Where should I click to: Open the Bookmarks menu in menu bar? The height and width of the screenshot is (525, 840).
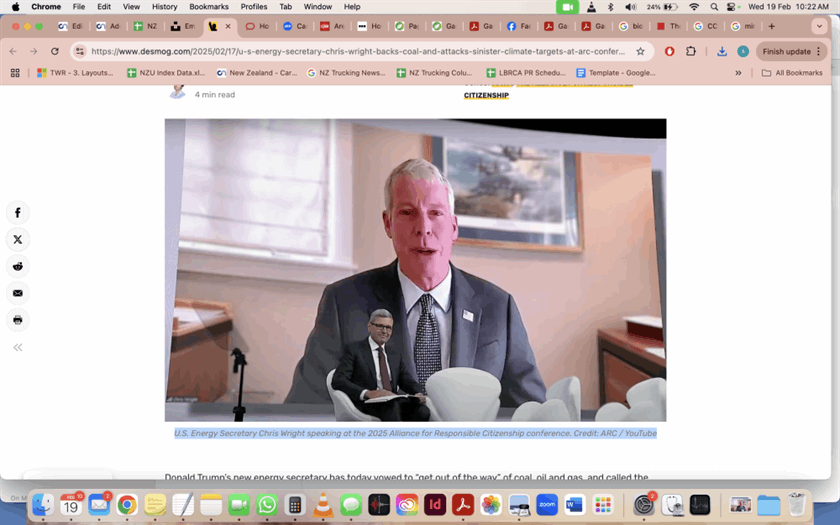click(208, 7)
